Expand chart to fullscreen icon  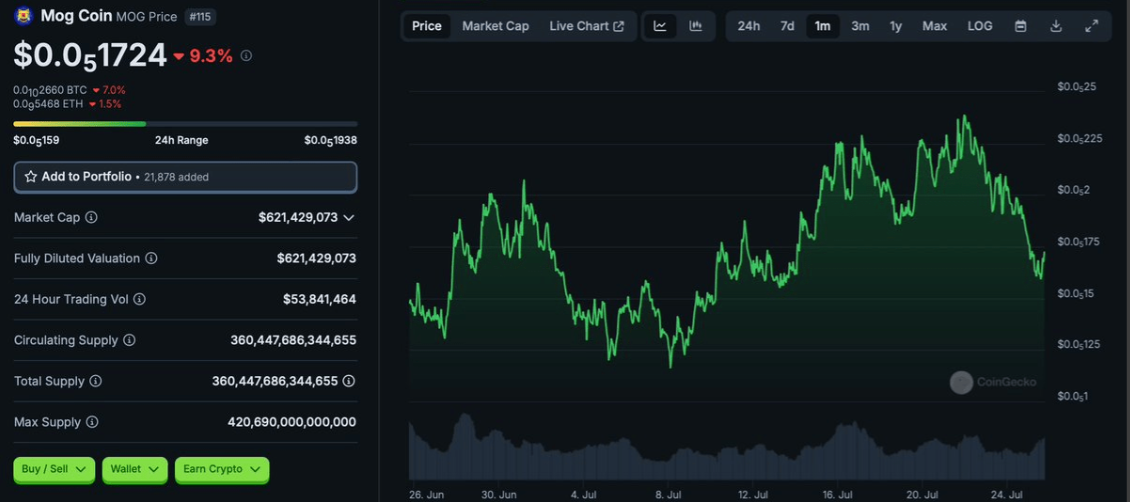point(1092,26)
